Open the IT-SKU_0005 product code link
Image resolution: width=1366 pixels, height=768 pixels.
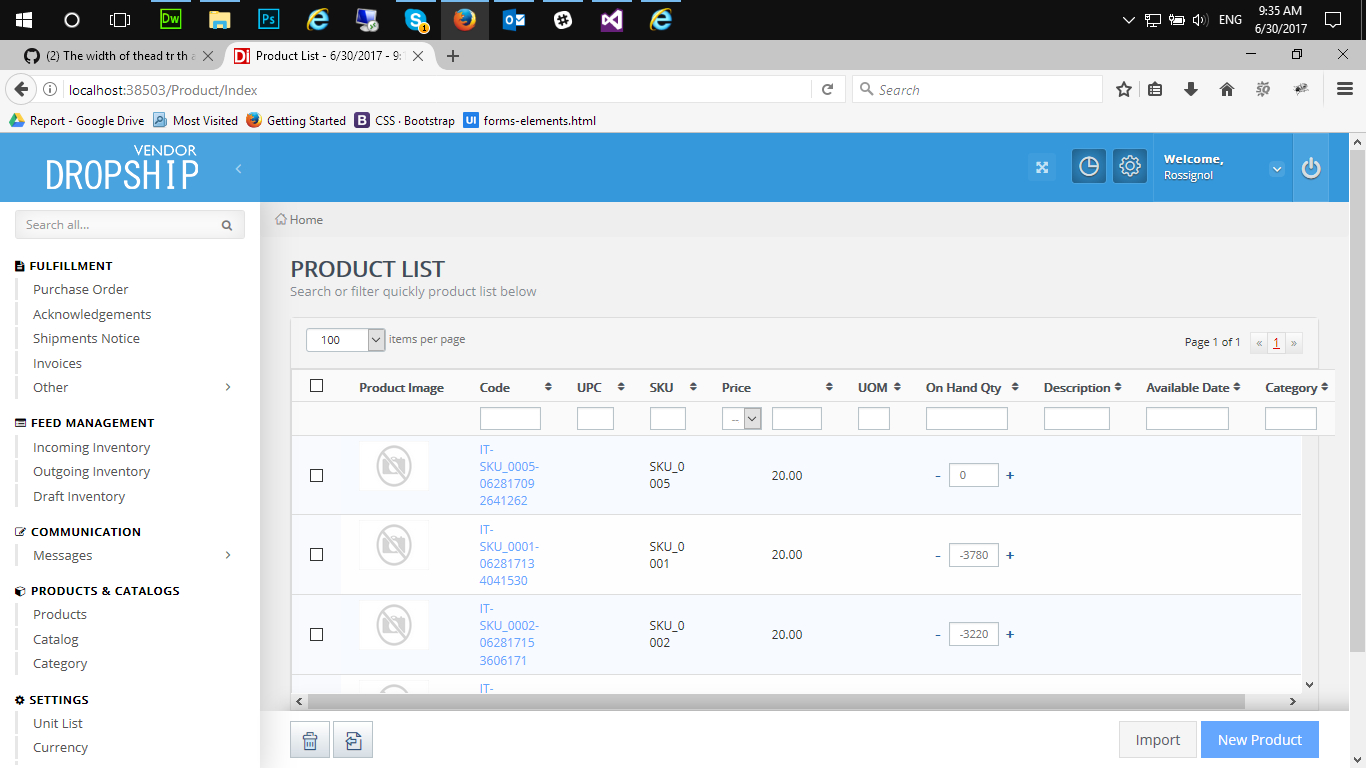coord(509,475)
